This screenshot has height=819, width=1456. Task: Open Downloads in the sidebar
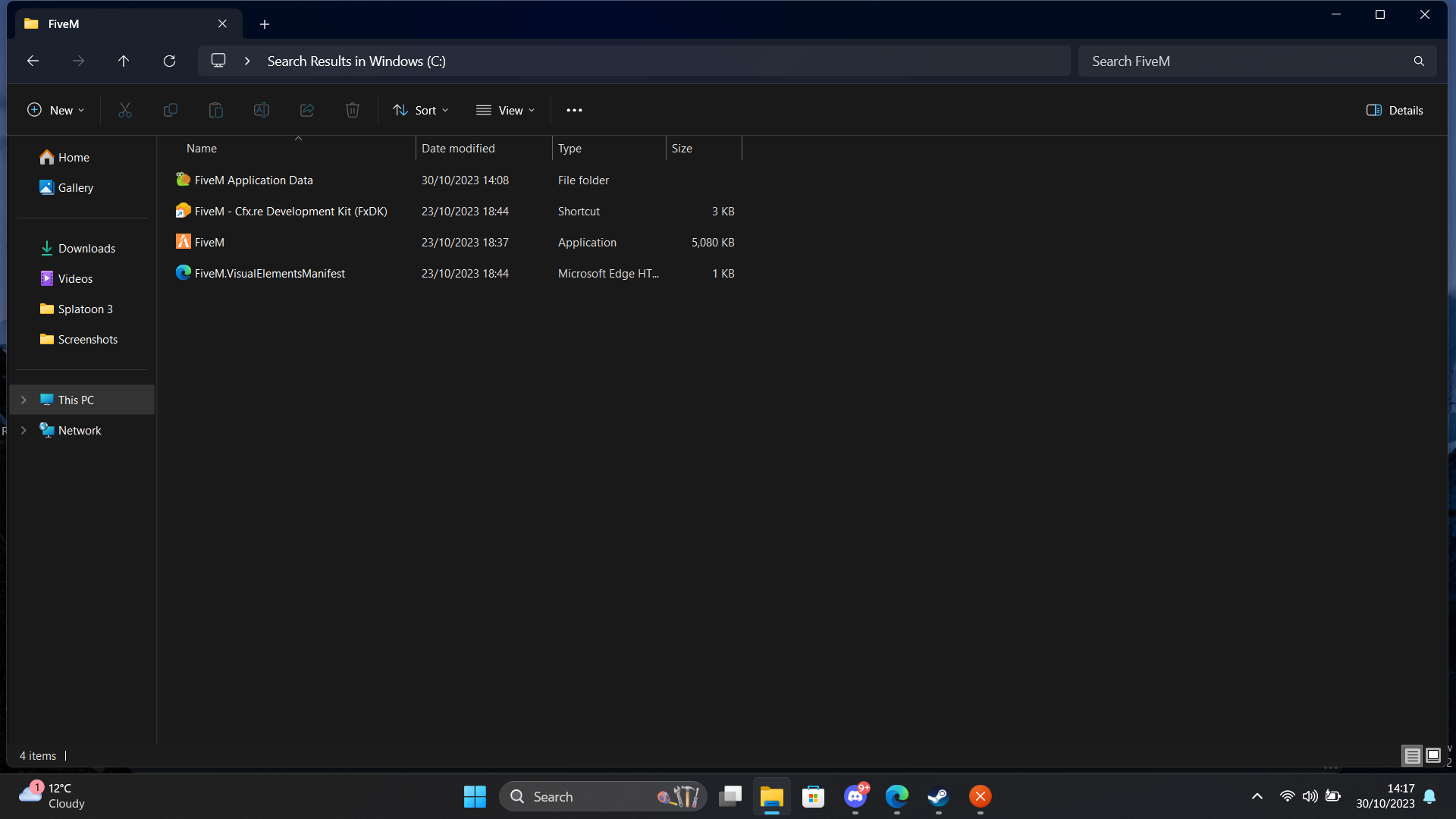point(86,248)
